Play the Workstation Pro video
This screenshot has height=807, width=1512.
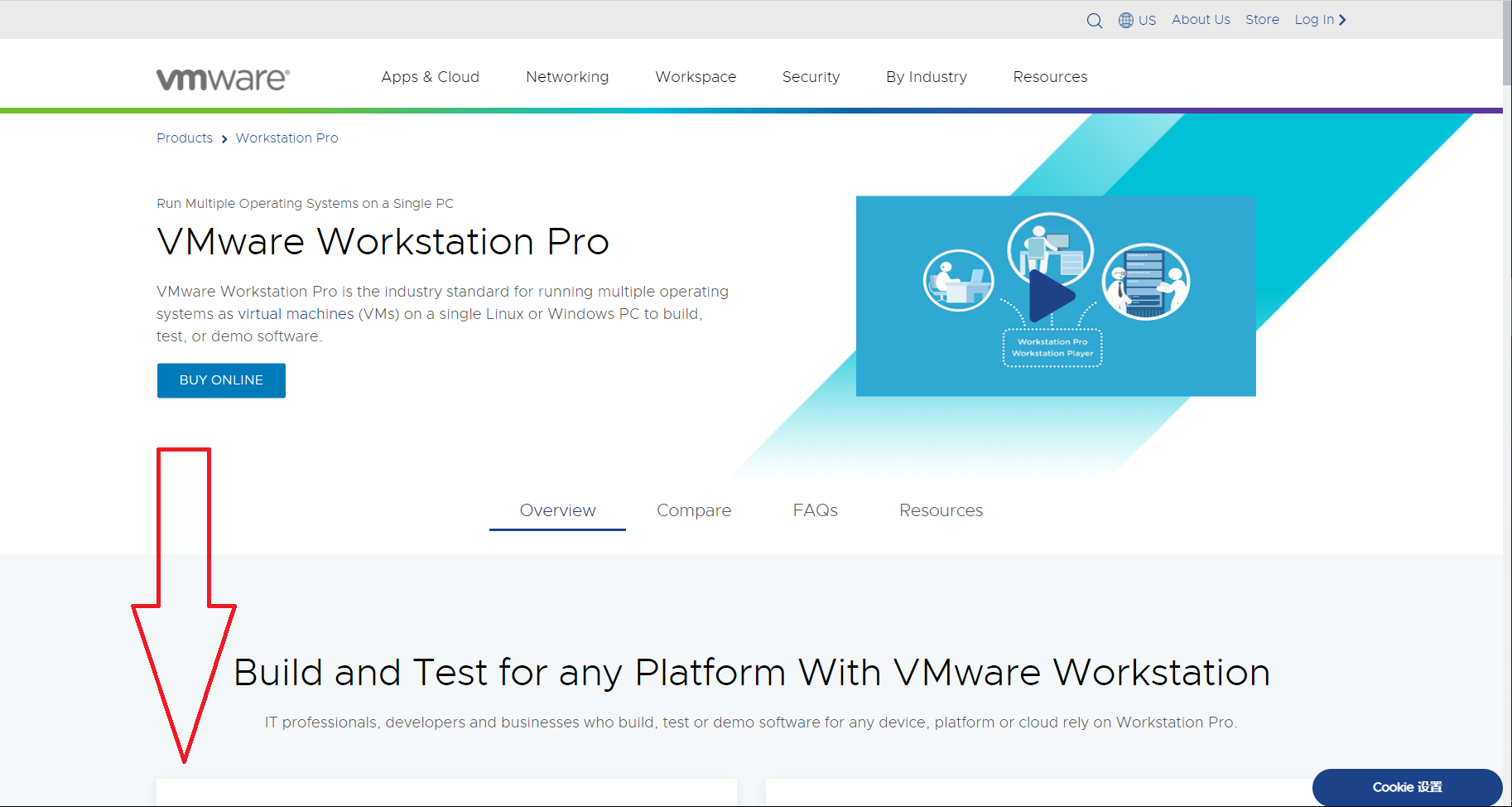pos(1052,296)
